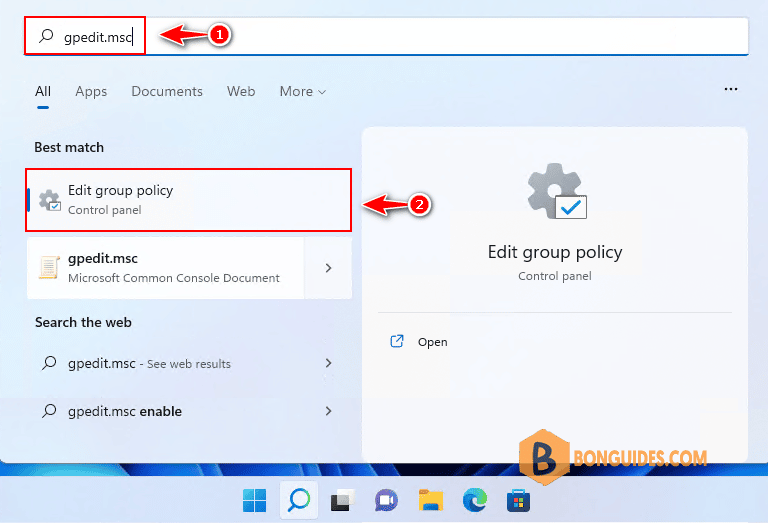Click the Search icon on the taskbar
The height and width of the screenshot is (523, 768).
299,500
